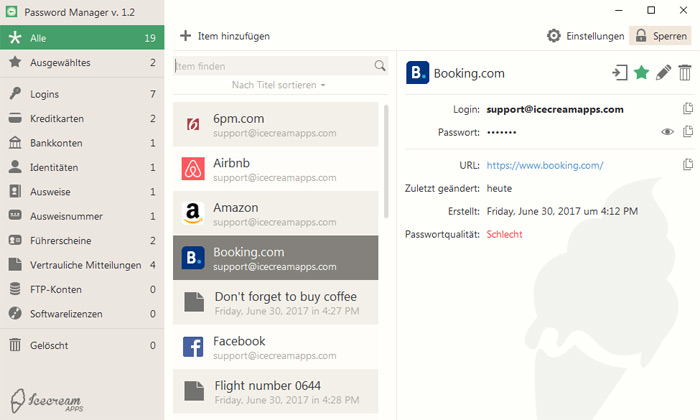Click the Erstellt date Friday, June 30, 2017

click(562, 211)
